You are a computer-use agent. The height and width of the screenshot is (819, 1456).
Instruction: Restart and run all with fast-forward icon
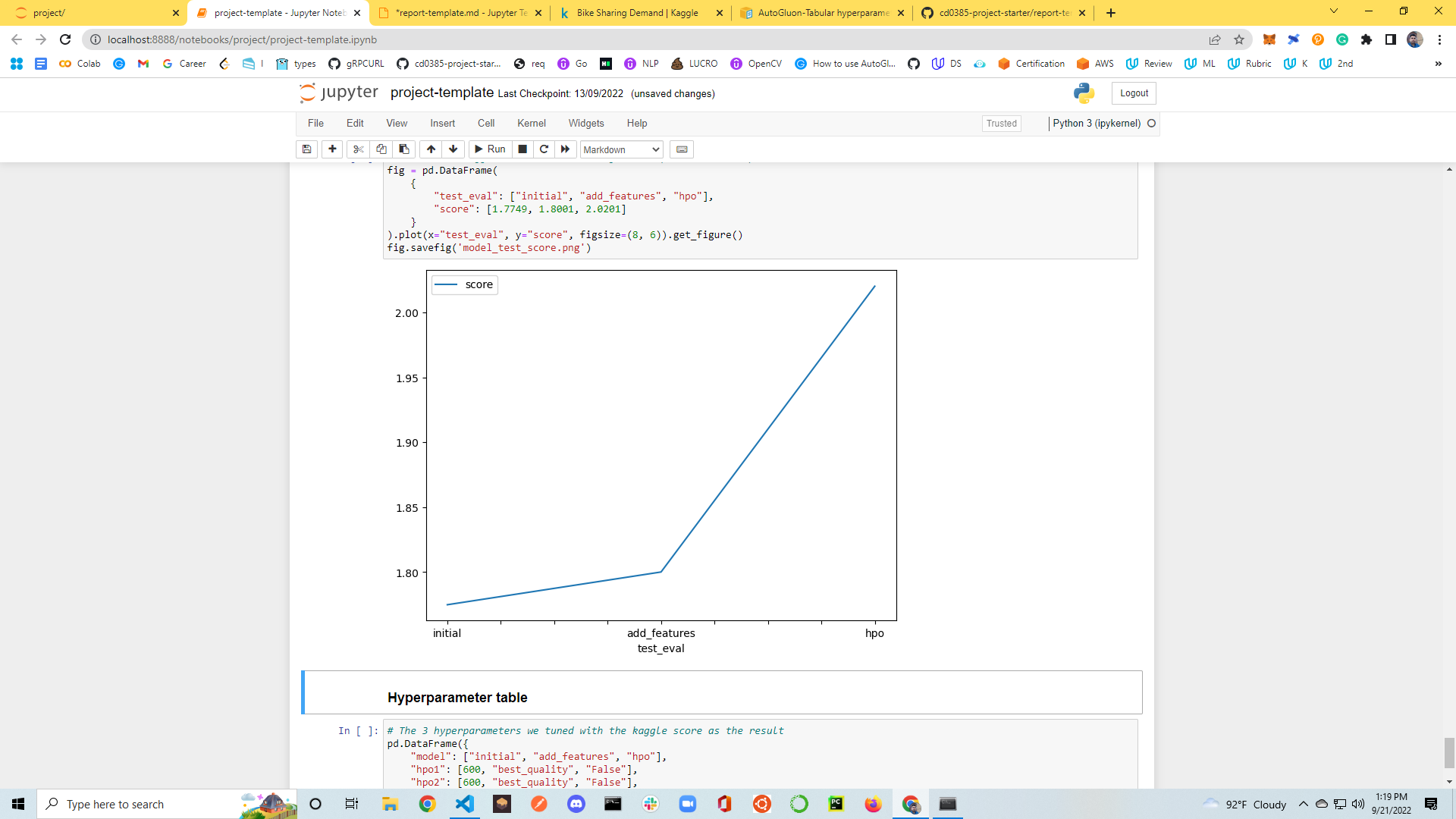[565, 149]
